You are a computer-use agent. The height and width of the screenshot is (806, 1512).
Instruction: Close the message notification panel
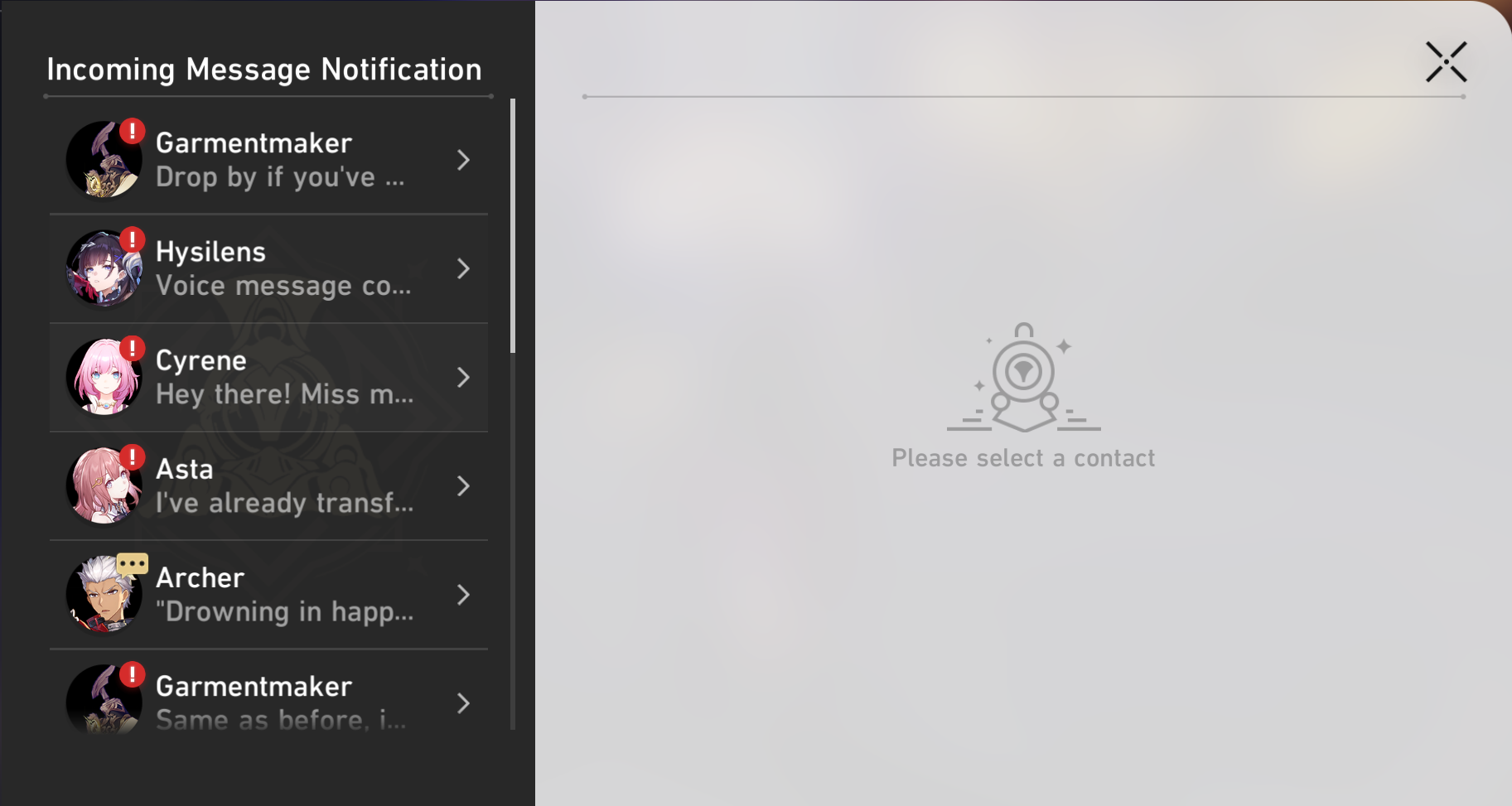pyautogui.click(x=1447, y=62)
